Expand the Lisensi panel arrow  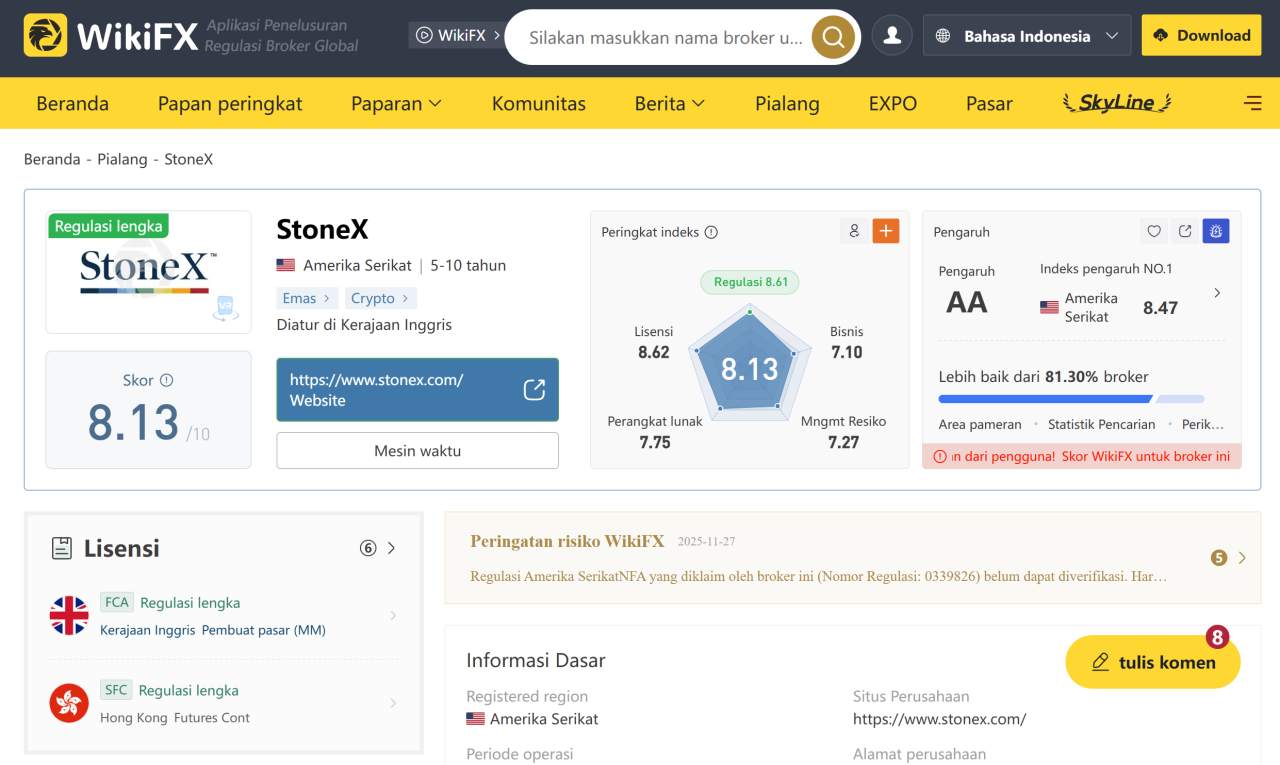pos(391,548)
